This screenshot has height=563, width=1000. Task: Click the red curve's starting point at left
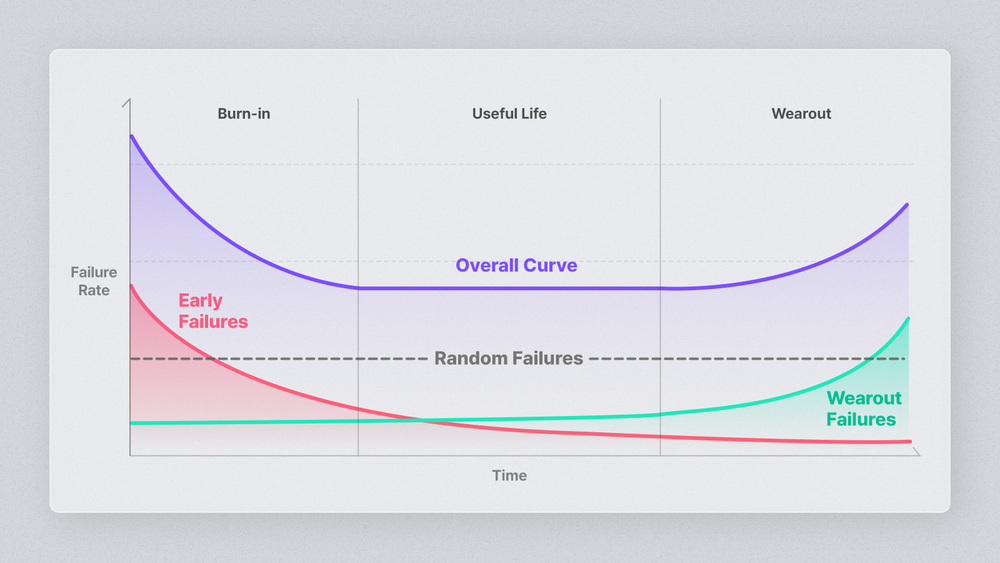point(131,287)
